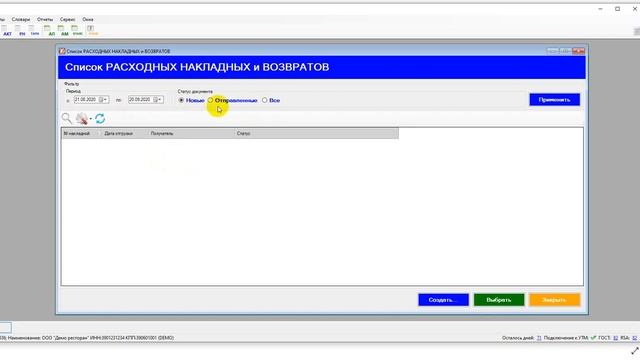Click the clear-search magnifier icon
The width and height of the screenshot is (640, 360).
click(x=82, y=118)
